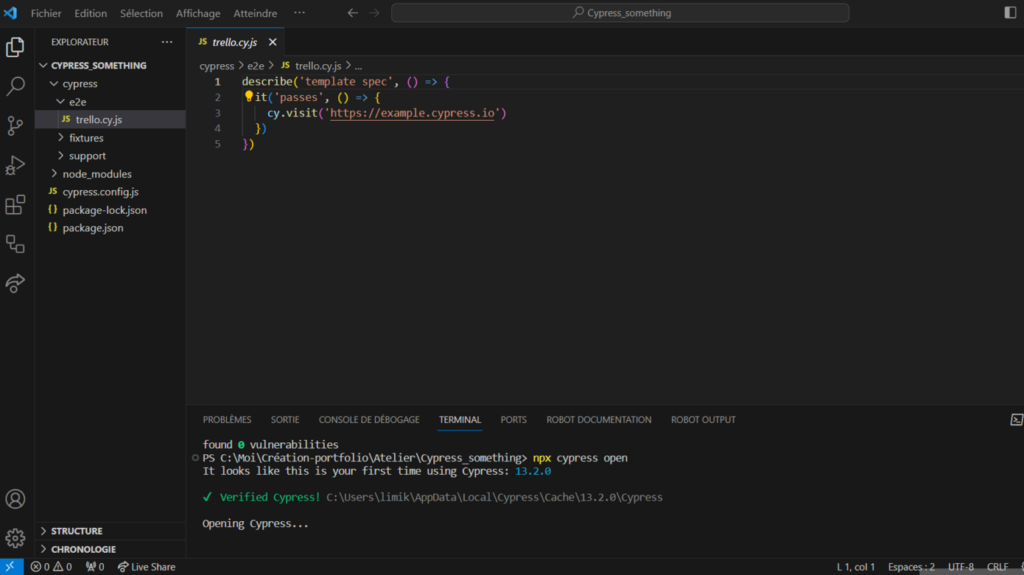Image resolution: width=1024 pixels, height=575 pixels.
Task: Open cypress.config.js in the explorer
Action: [100, 192]
